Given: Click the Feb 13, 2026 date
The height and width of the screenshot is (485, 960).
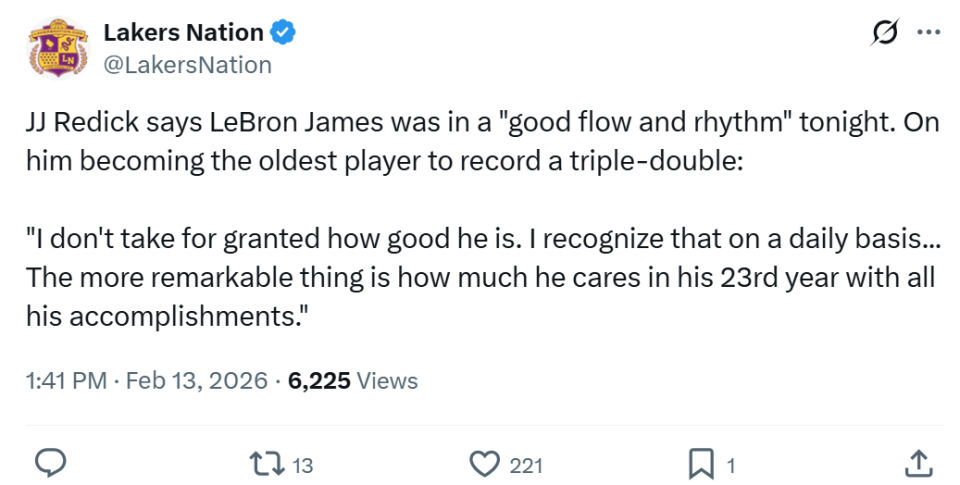Looking at the screenshot, I should (194, 381).
